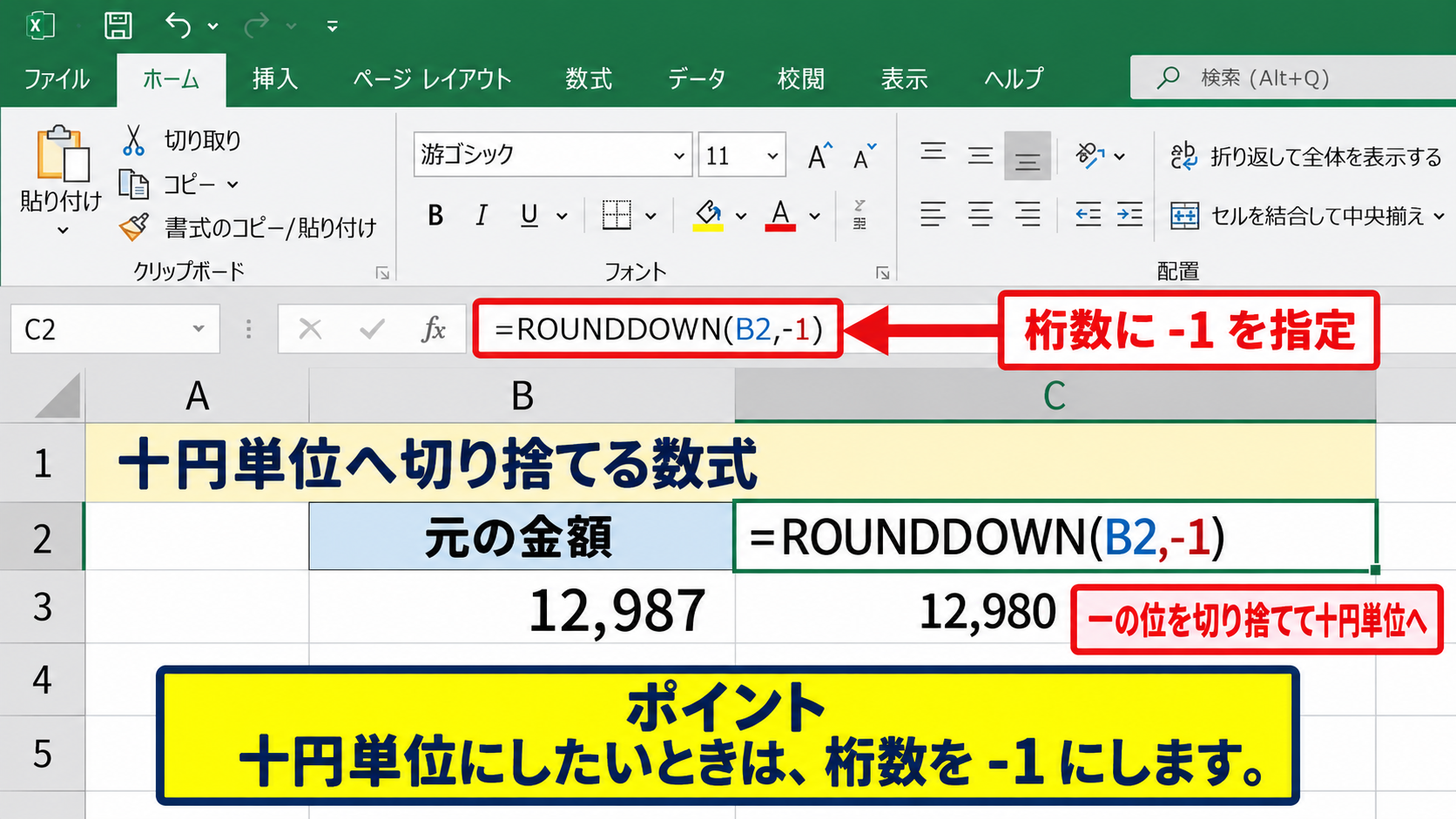The image size is (1456, 819).
Task: Switch to the 挿入 tab
Action: pyautogui.click(x=275, y=79)
